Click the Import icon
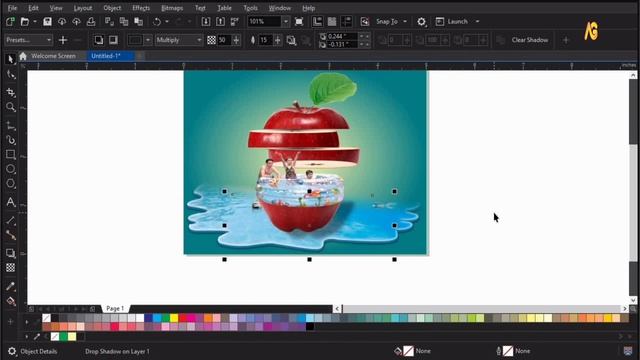The width and height of the screenshot is (640, 360). pyautogui.click(x=206, y=22)
